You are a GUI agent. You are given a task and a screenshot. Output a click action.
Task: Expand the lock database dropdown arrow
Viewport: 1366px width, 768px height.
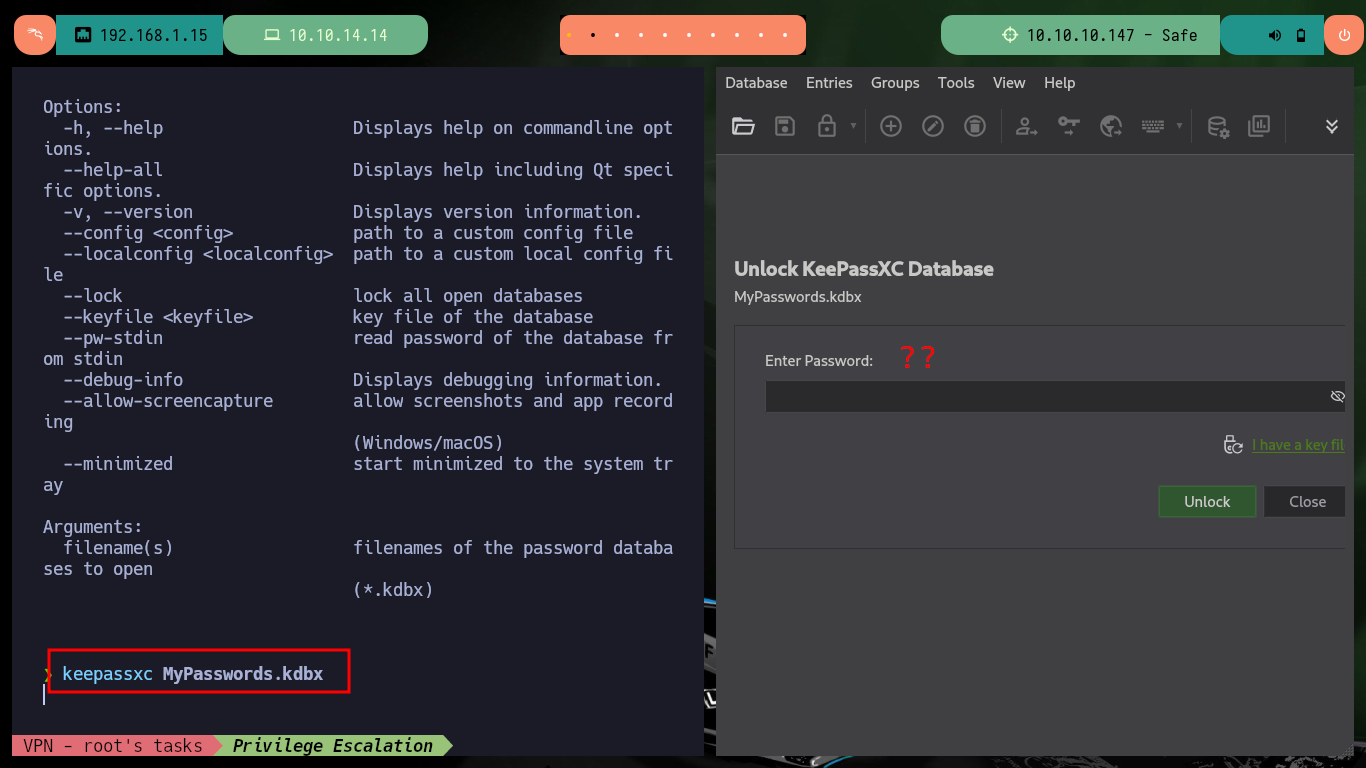[x=853, y=126]
